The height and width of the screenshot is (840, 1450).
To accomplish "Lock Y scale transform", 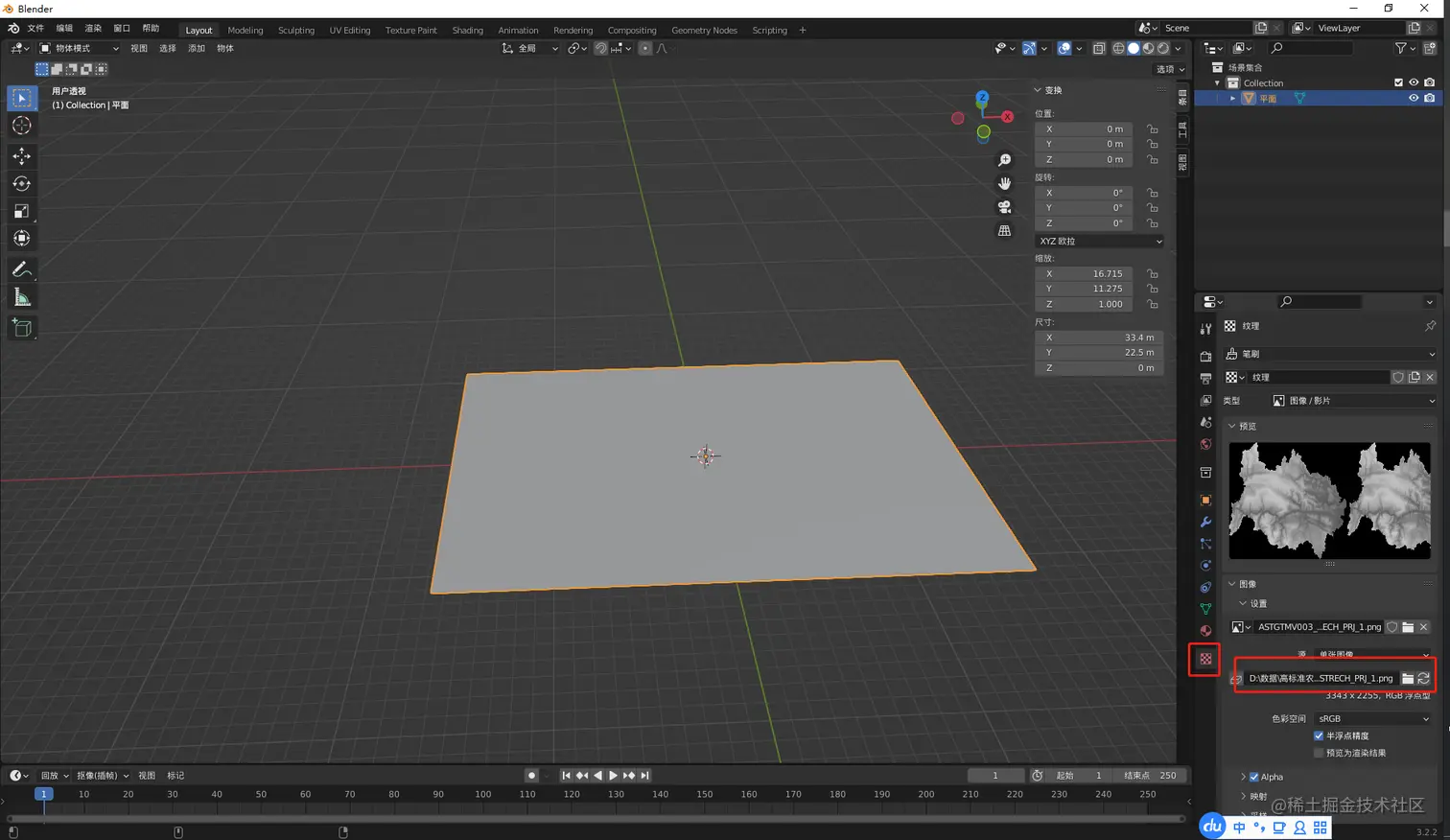I will pyautogui.click(x=1152, y=289).
